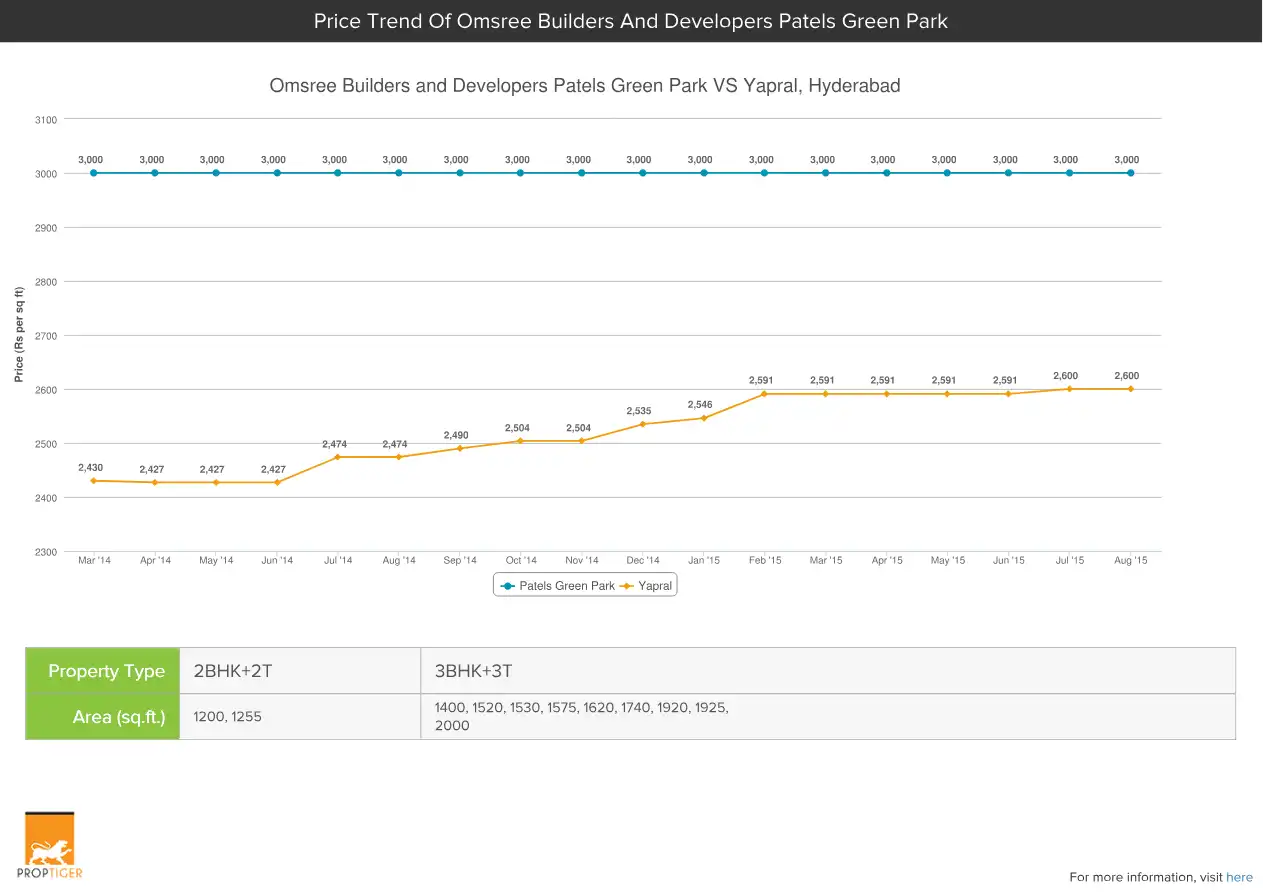Click Patels Green Park point at Aug '15
Image resolution: width=1263 pixels, height=892 pixels.
1131,173
